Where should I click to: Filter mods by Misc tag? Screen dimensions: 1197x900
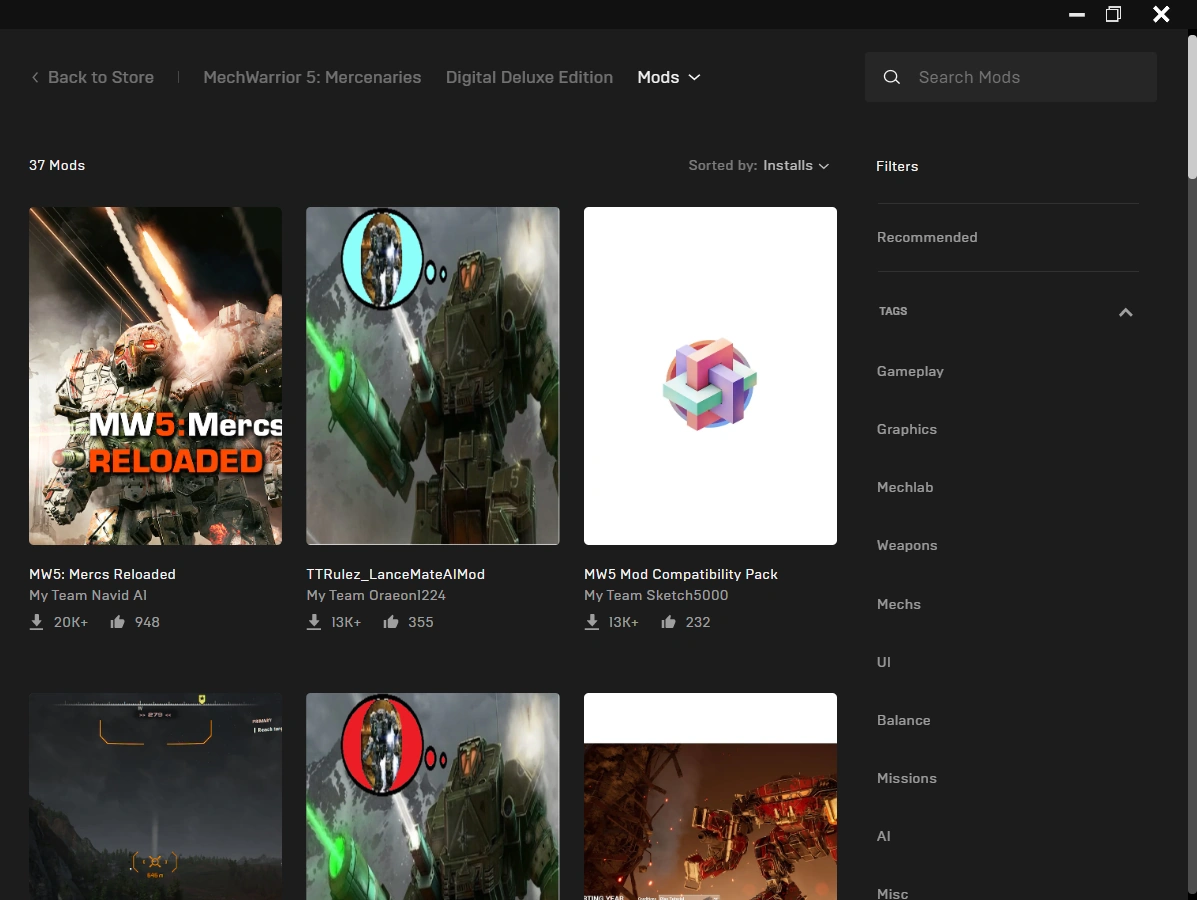point(892,893)
